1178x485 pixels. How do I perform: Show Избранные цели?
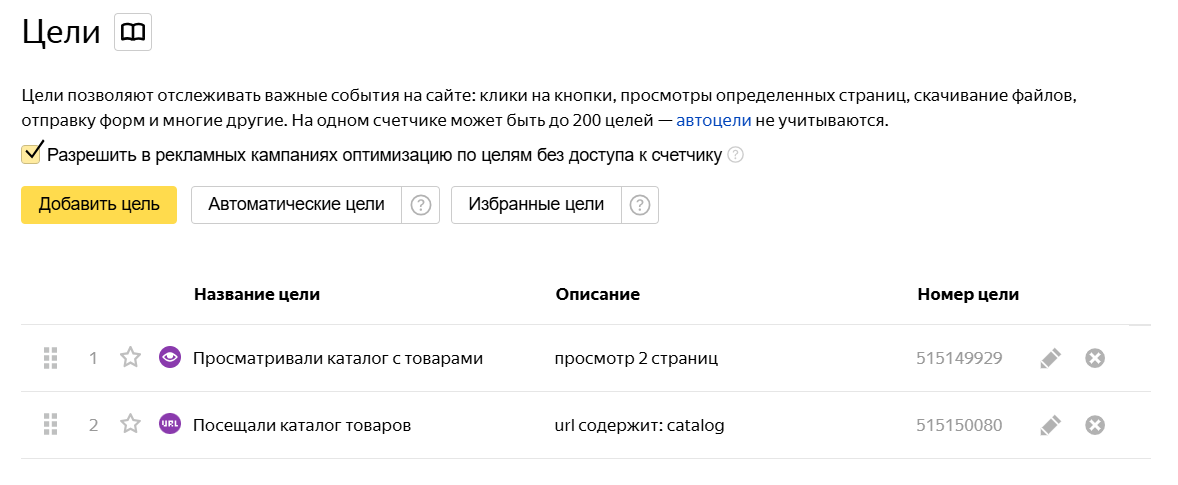[x=536, y=205]
